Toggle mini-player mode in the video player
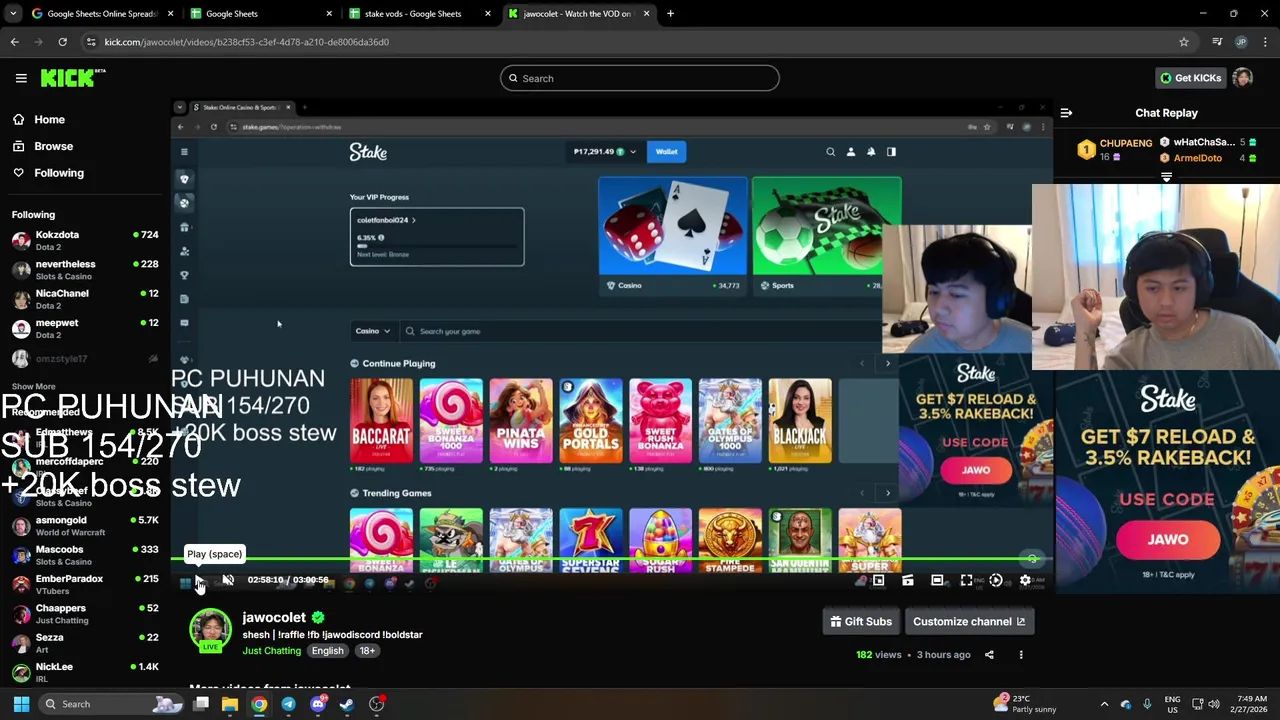The height and width of the screenshot is (720, 1280). click(878, 580)
